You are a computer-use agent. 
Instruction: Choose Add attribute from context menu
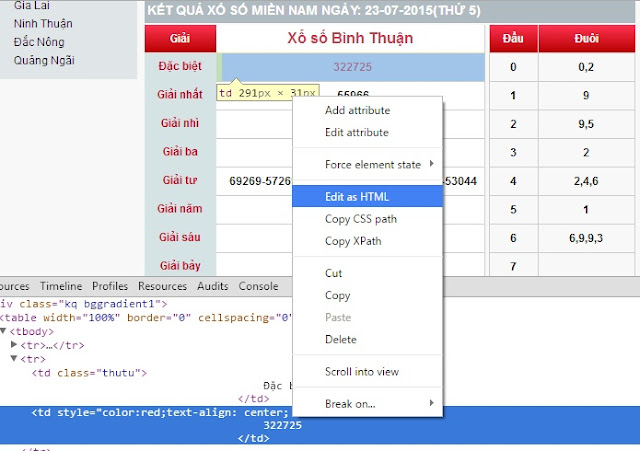click(367, 110)
